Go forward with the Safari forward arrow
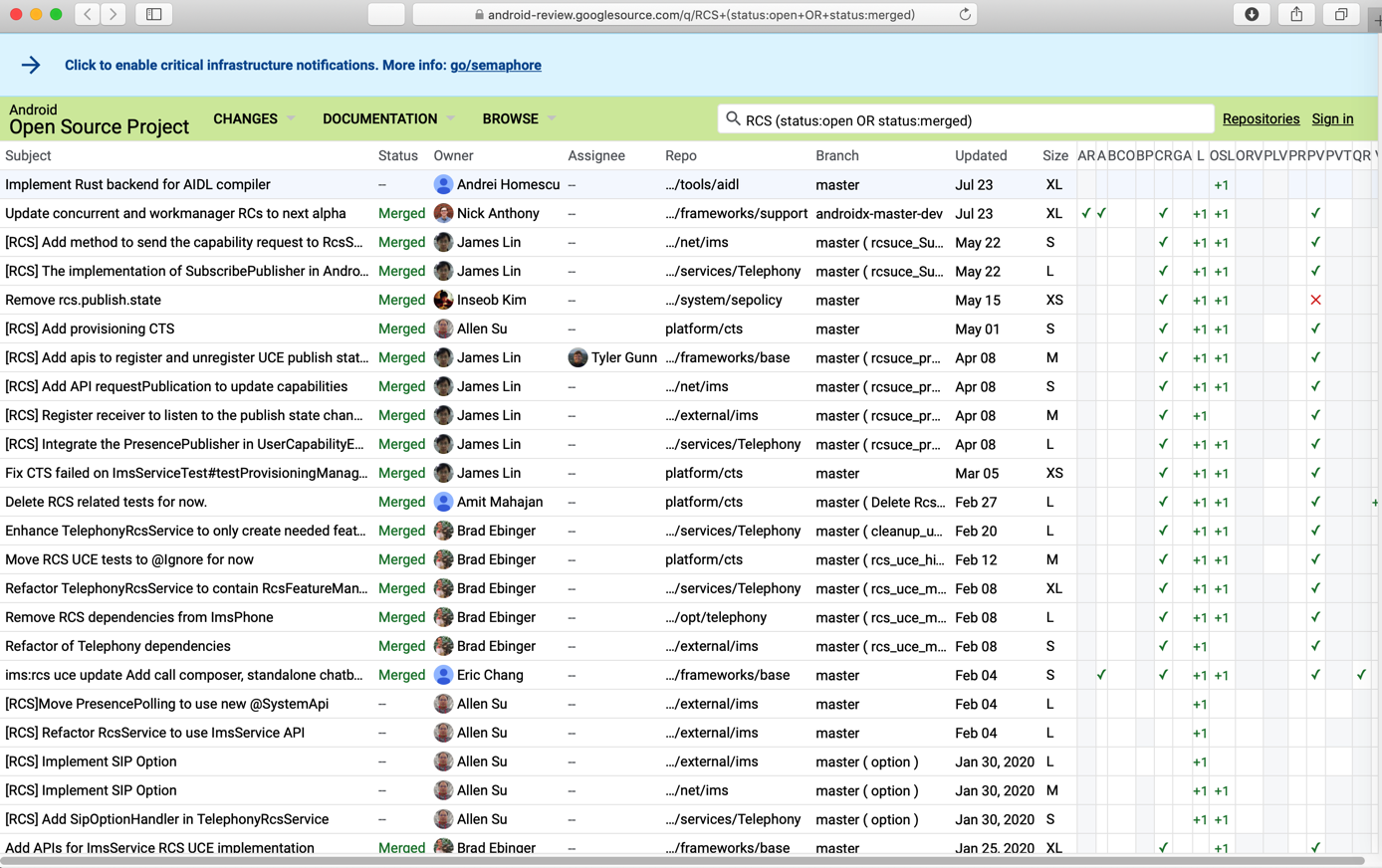This screenshot has height=868, width=1382. pos(114,14)
